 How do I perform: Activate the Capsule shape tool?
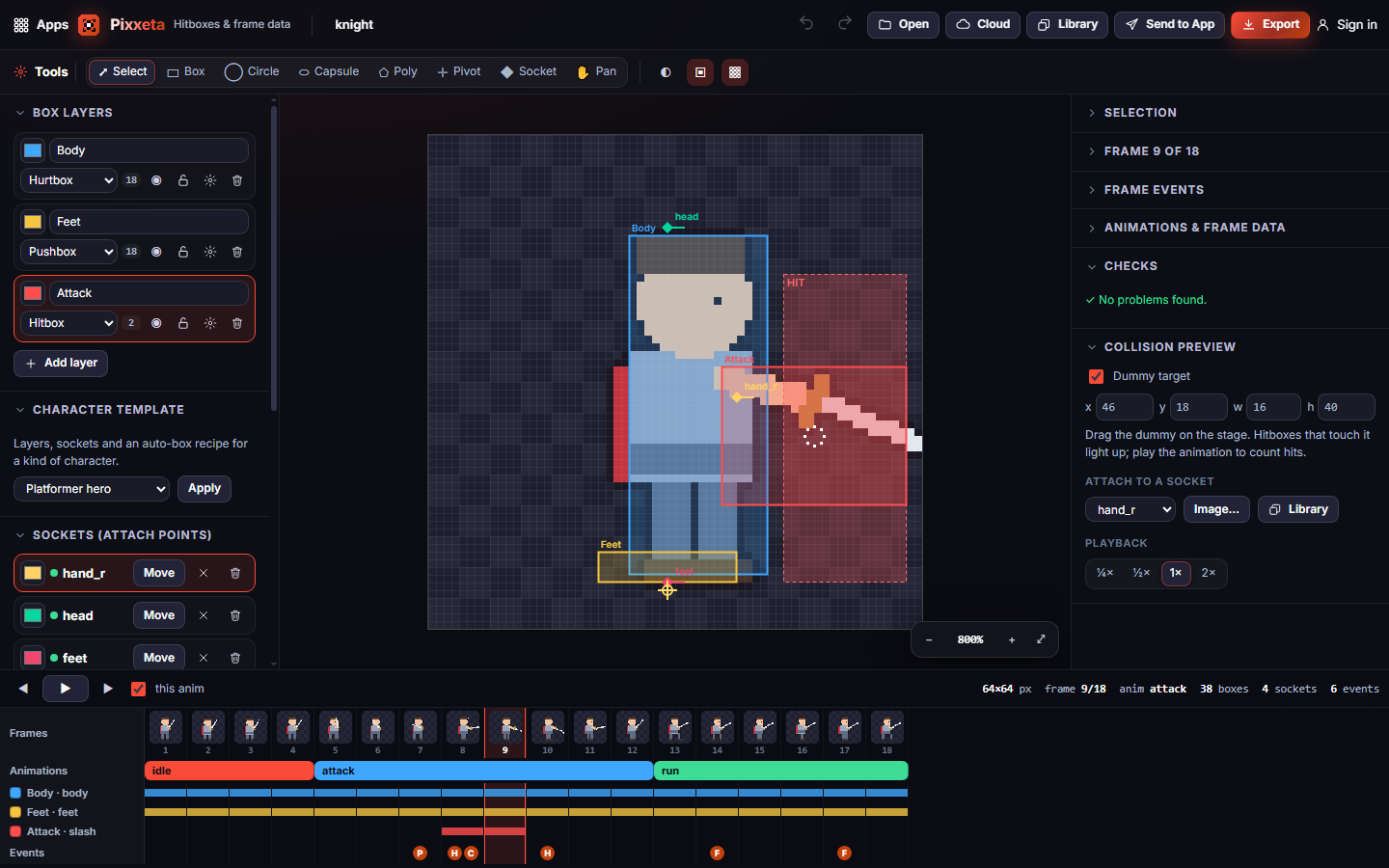pos(329,72)
